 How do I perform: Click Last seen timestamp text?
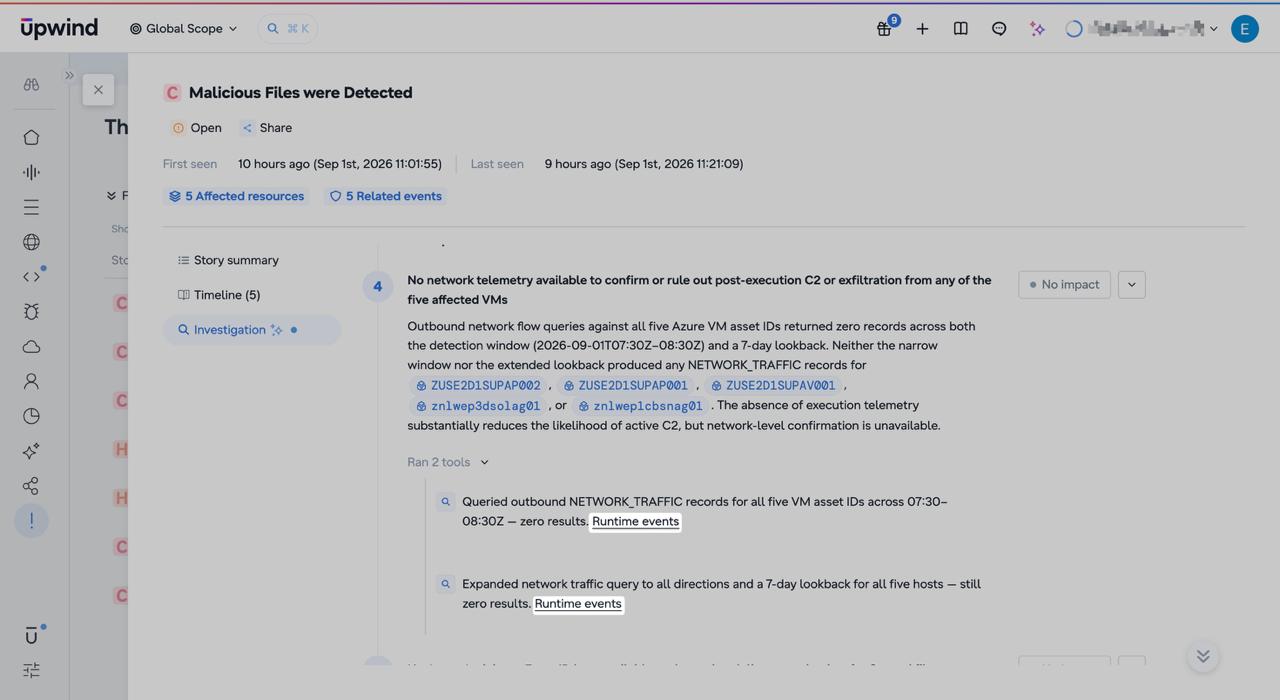644,164
